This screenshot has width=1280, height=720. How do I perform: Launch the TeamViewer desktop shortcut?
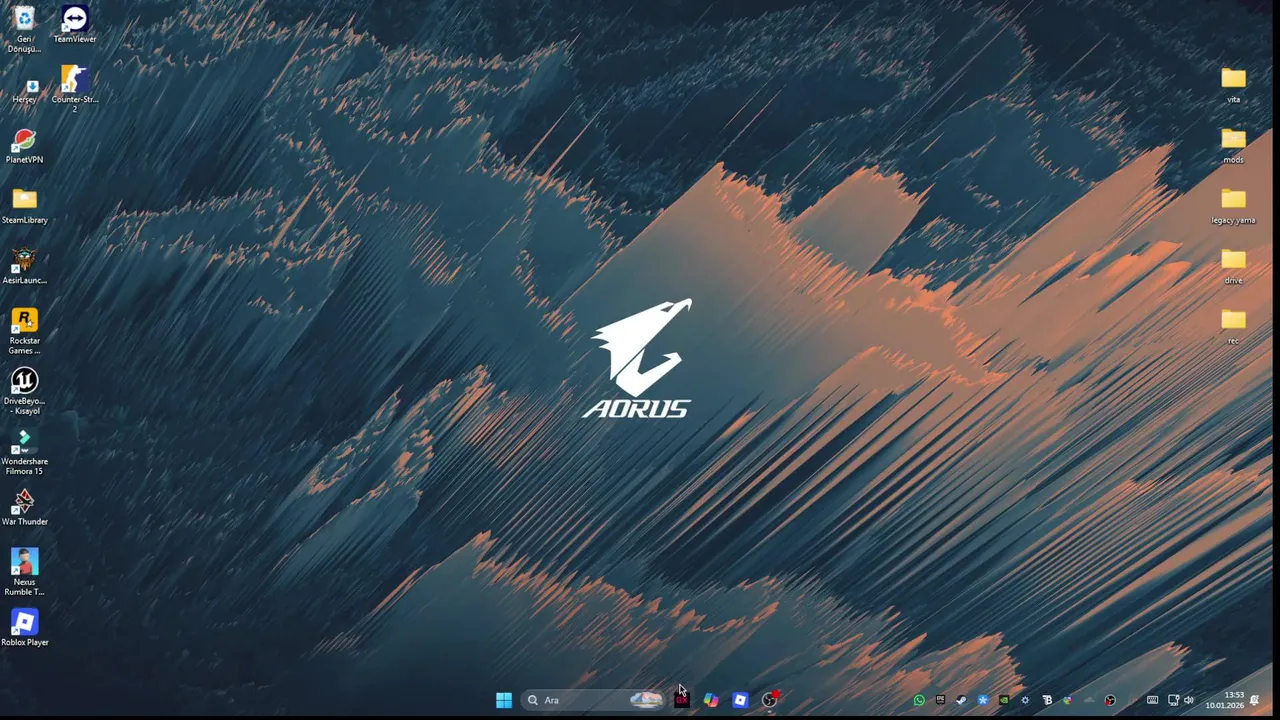pos(75,25)
